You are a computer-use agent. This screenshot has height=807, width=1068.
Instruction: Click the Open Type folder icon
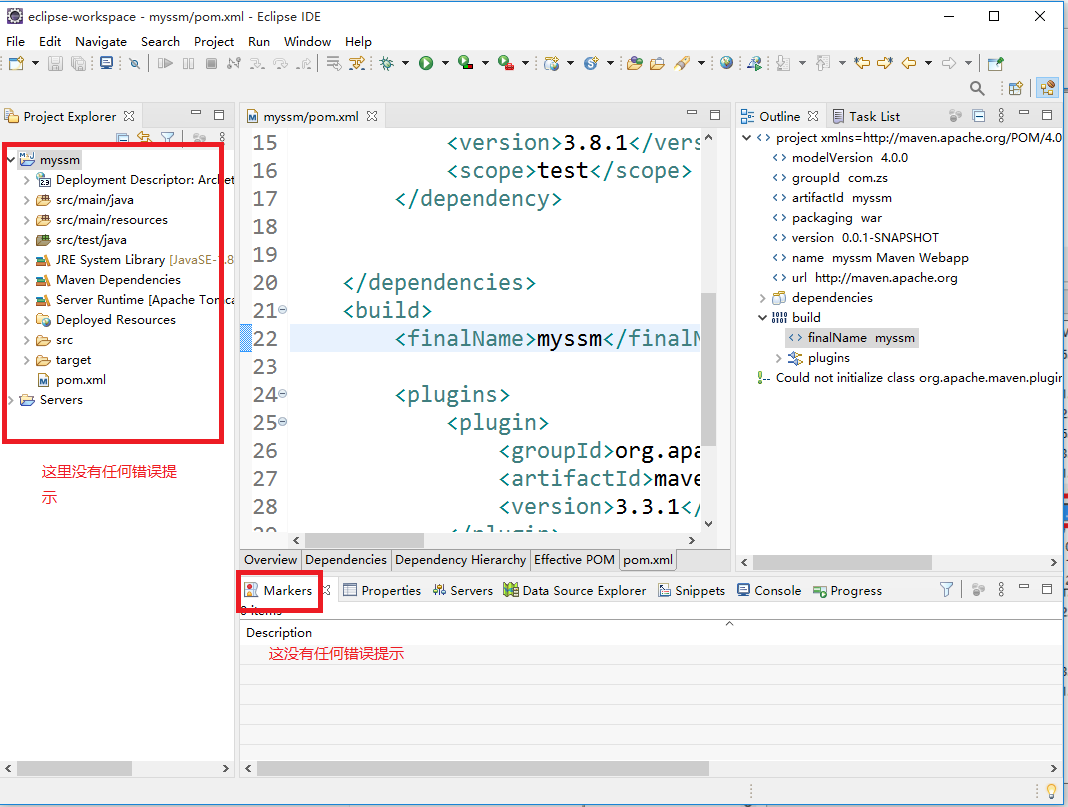click(635, 63)
